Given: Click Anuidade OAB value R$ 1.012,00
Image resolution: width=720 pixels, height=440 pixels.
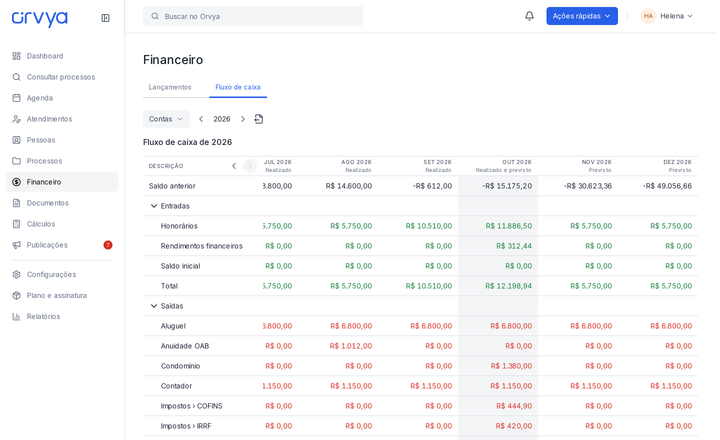Looking at the screenshot, I should [351, 346].
